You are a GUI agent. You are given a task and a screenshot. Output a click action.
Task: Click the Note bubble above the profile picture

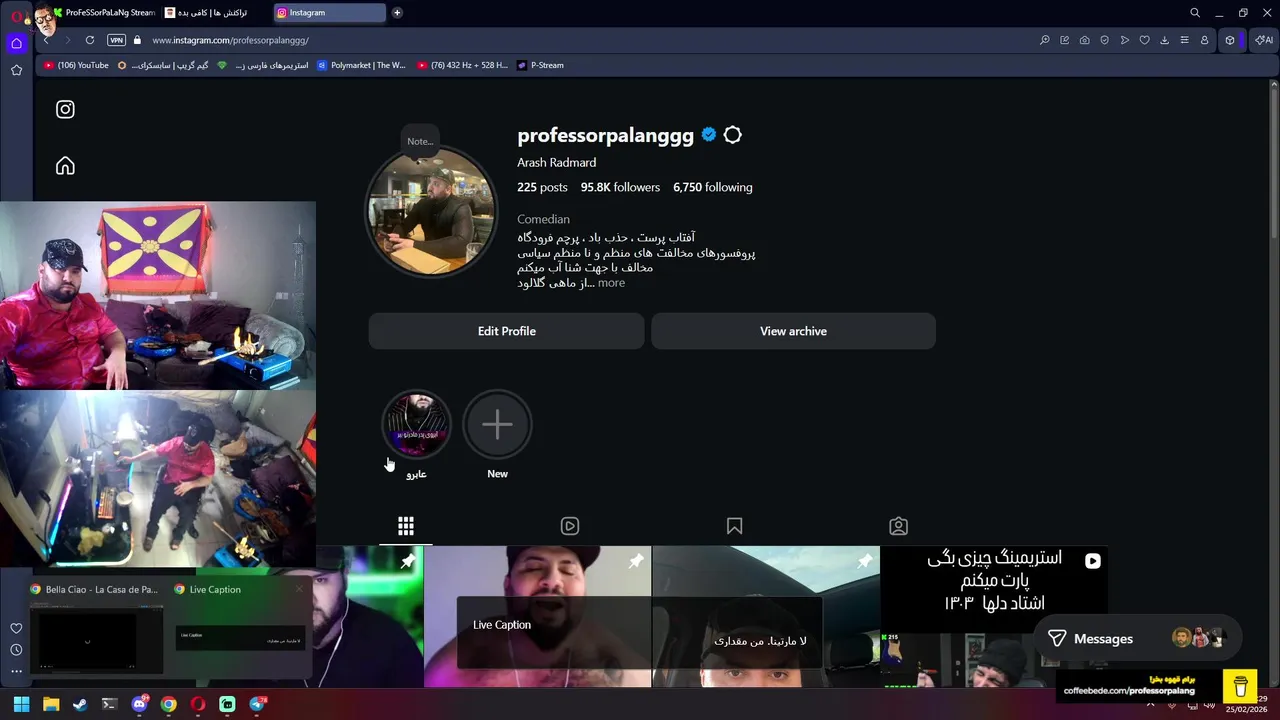click(x=420, y=141)
